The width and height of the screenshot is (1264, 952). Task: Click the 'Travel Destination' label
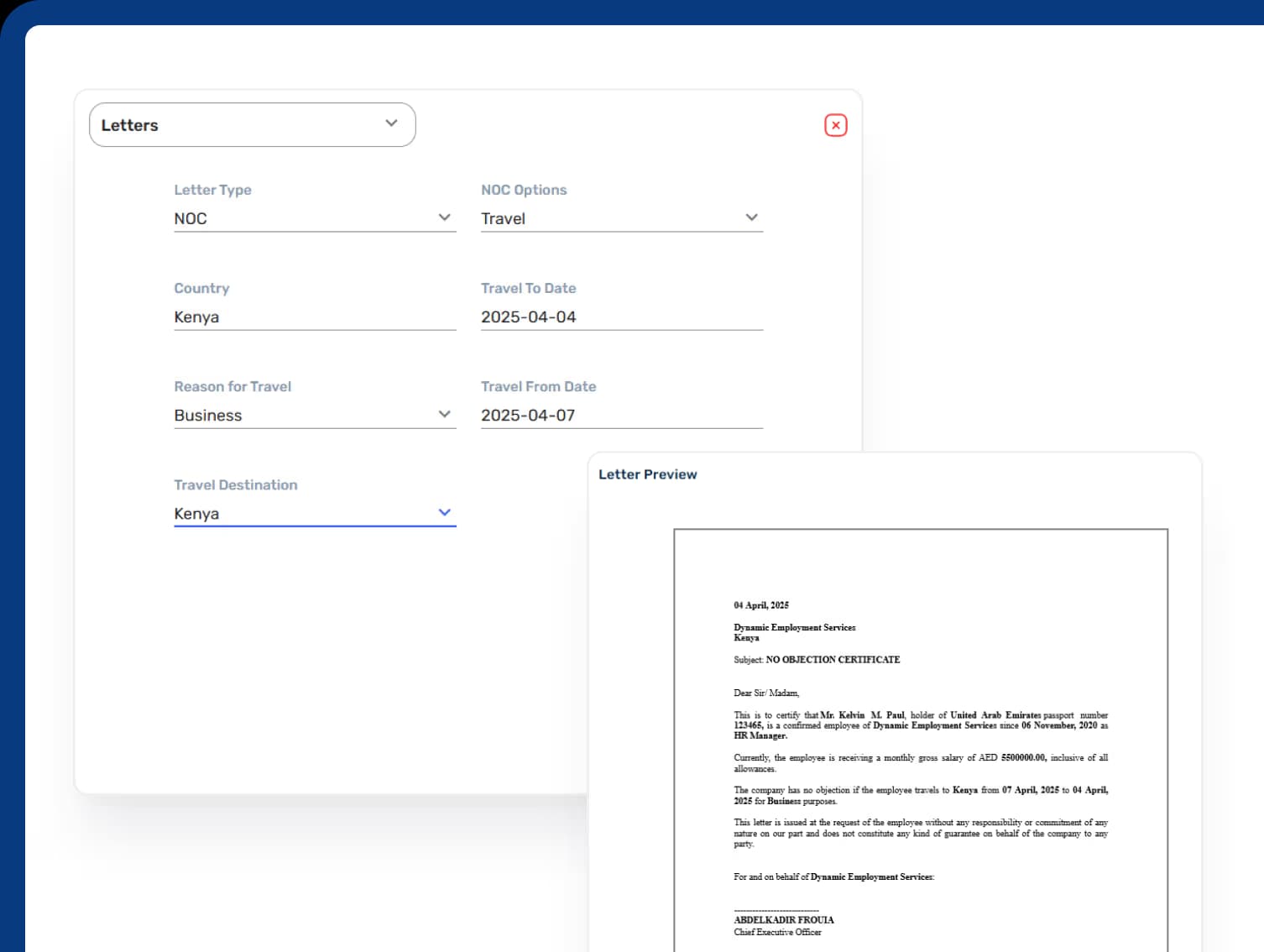point(235,484)
